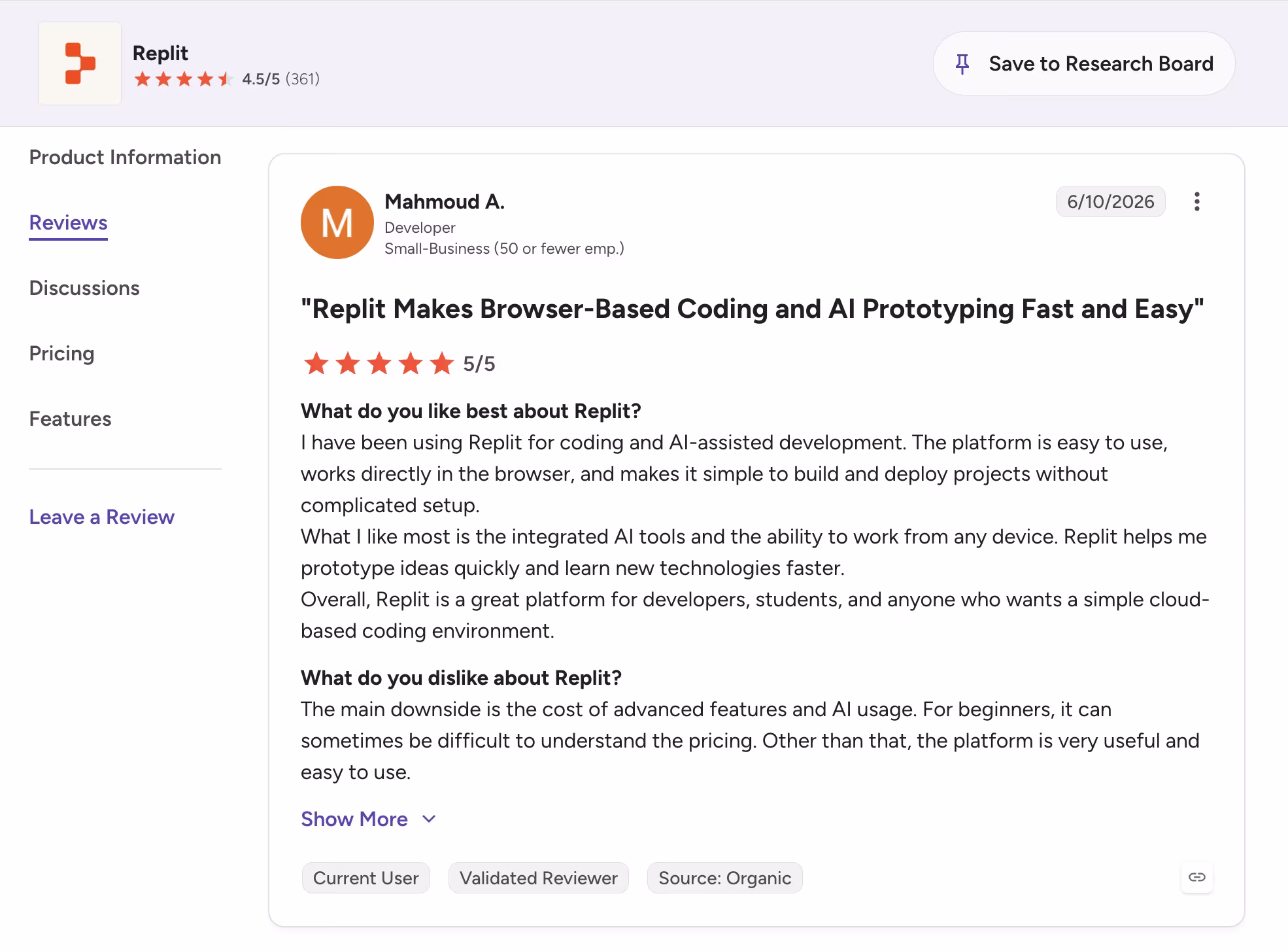Click the Source: Organic tag
The width and height of the screenshot is (1288, 951).
[724, 878]
